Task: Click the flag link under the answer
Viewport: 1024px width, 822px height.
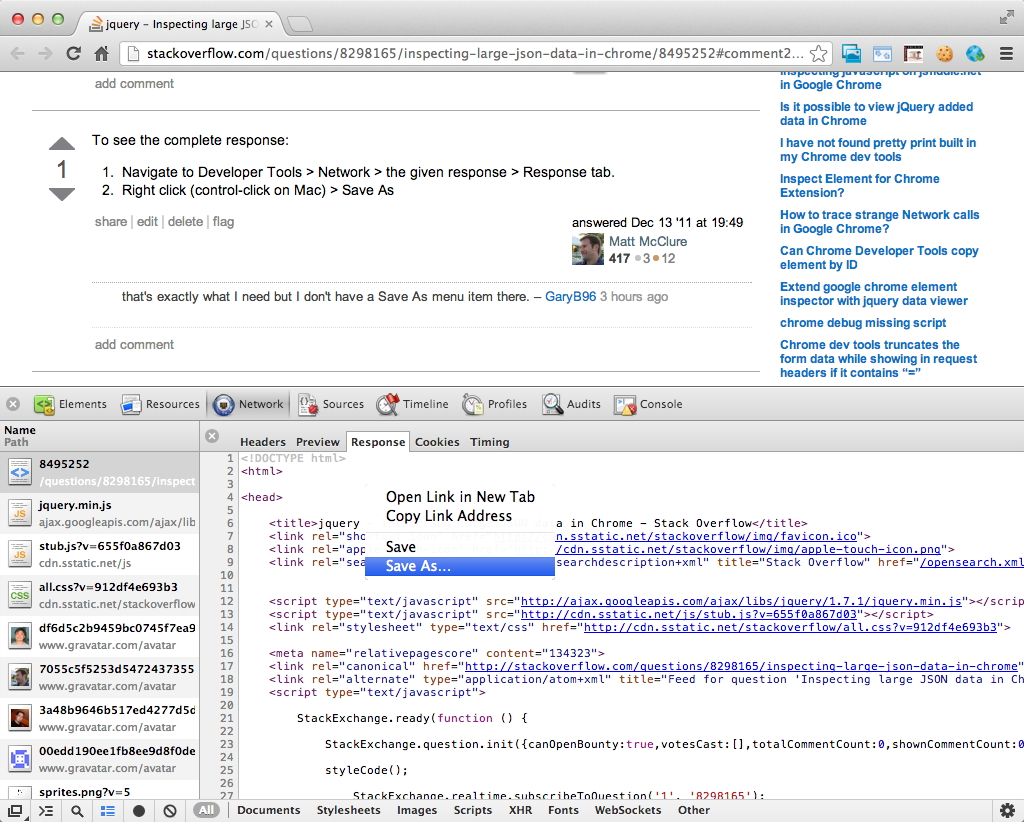Action: [x=223, y=221]
